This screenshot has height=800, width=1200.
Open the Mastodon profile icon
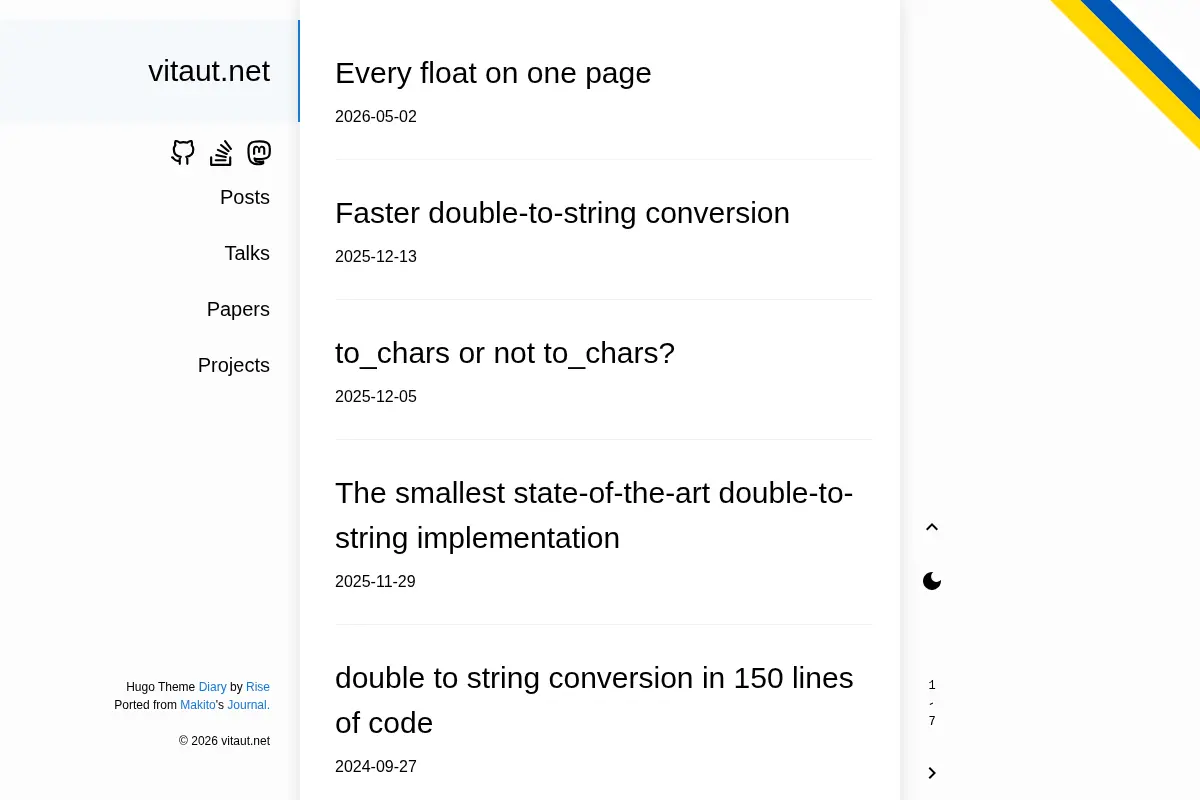click(259, 153)
